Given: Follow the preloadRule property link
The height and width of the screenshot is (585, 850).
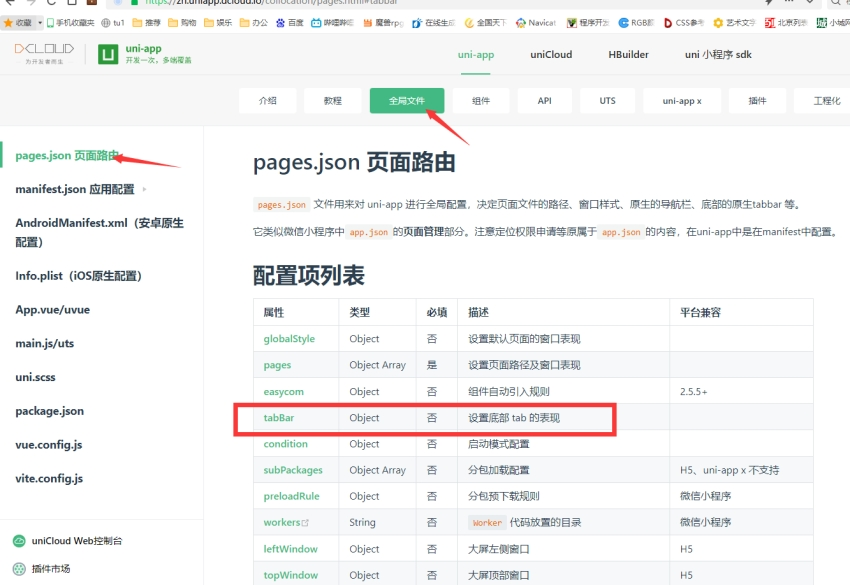Looking at the screenshot, I should click(292, 496).
